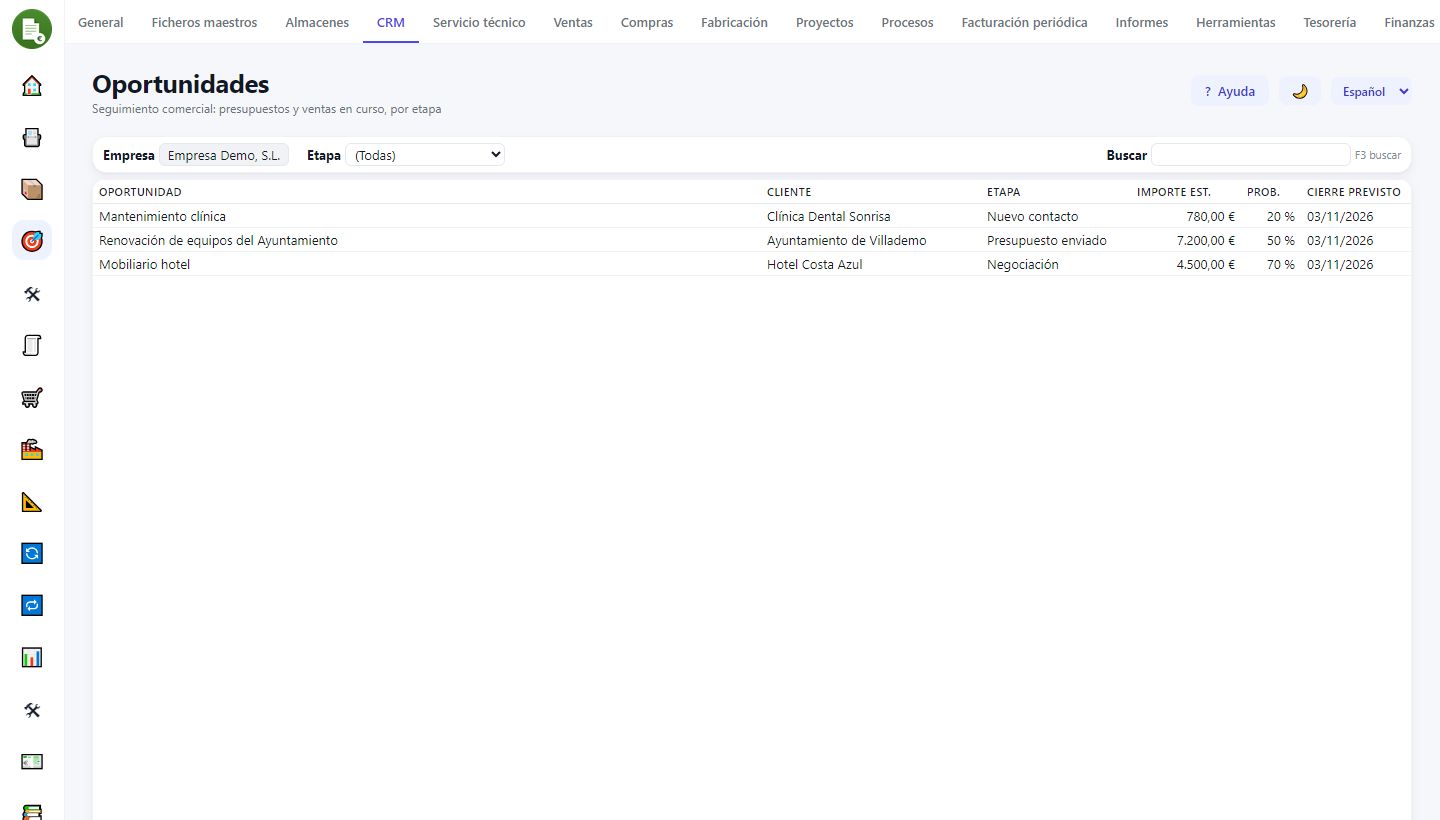Image resolution: width=1440 pixels, height=820 pixels.
Task: Open the Español language dropdown
Action: tap(1371, 91)
